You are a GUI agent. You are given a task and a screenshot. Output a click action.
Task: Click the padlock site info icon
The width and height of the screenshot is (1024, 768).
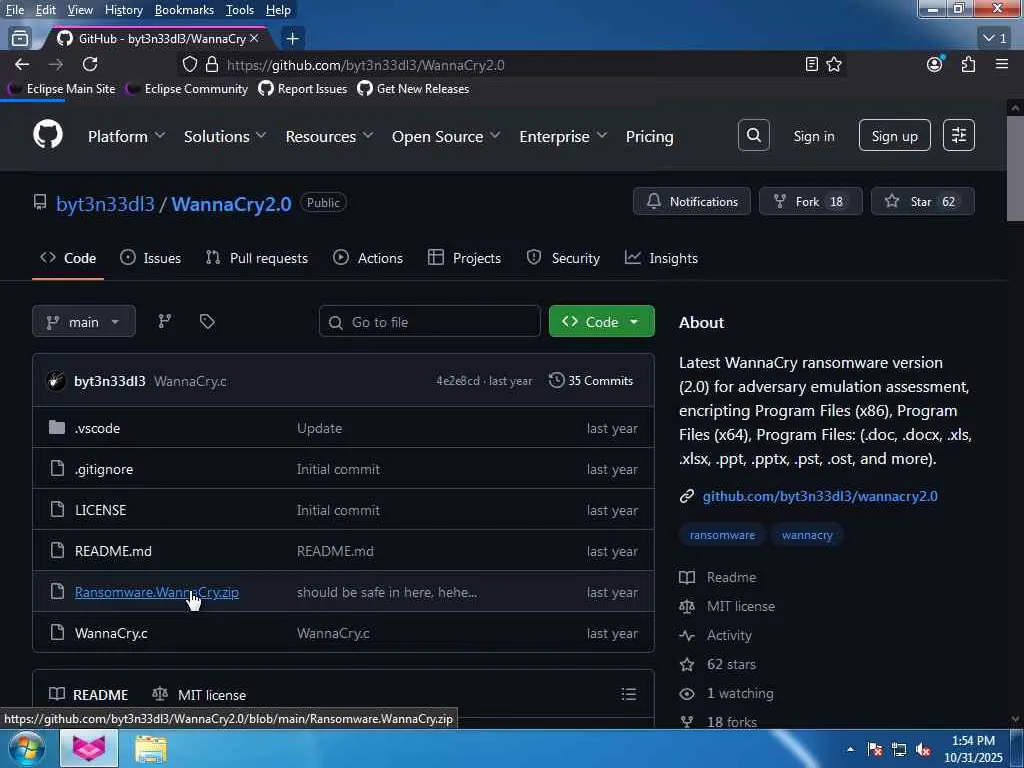click(x=212, y=64)
